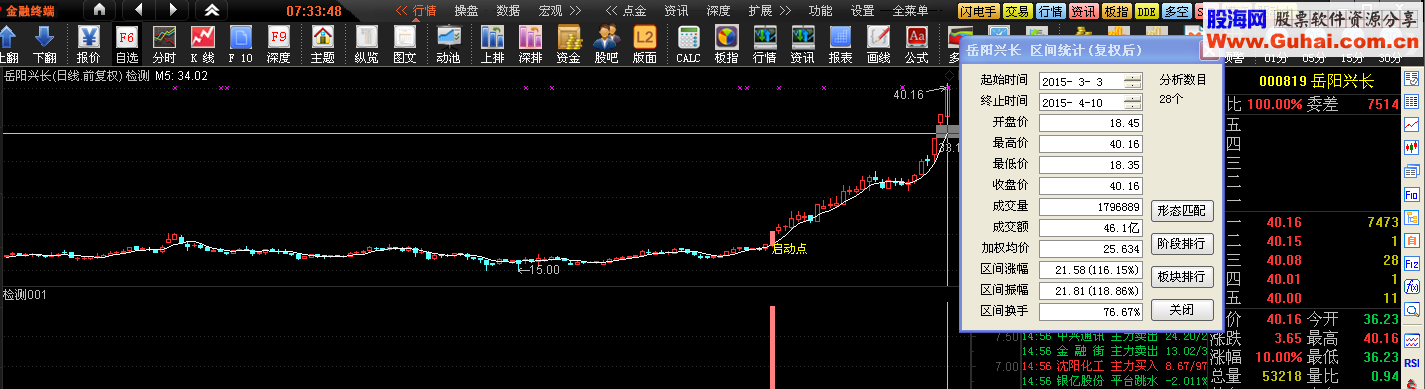
Task: Open the 公式 formula icon
Action: [916, 38]
